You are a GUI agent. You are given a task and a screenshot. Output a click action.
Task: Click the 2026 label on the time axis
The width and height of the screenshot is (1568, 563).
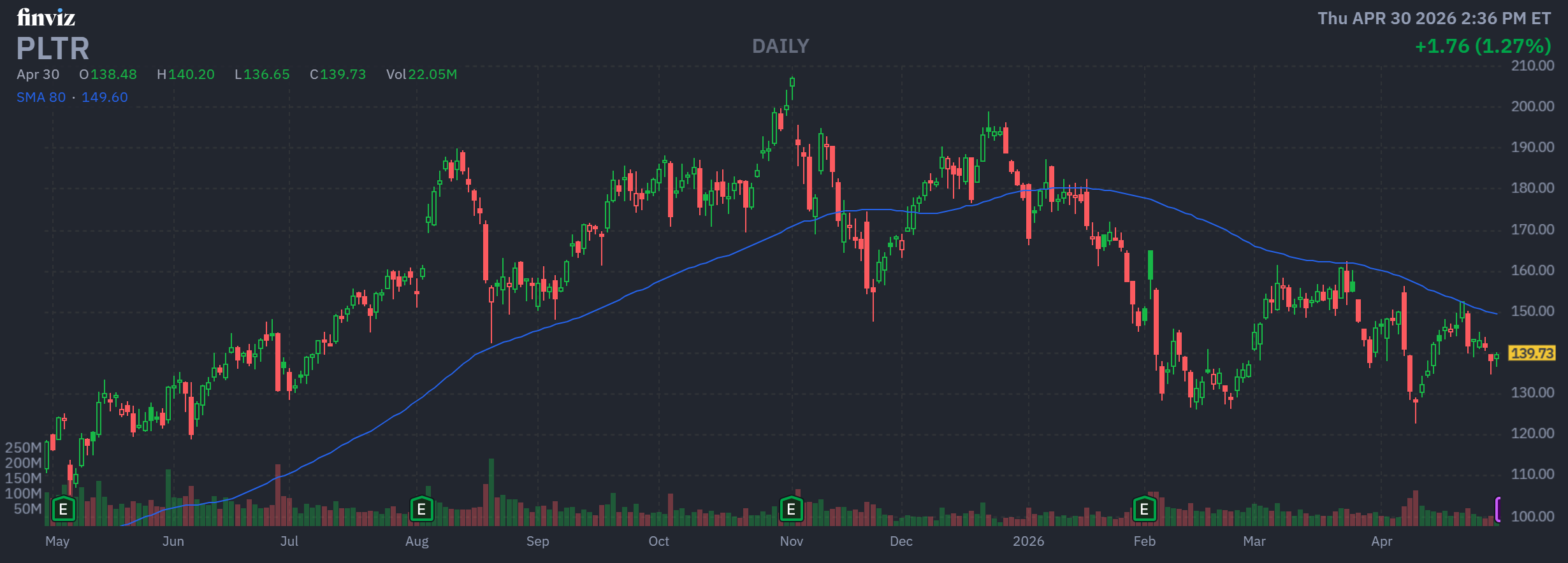point(1028,541)
